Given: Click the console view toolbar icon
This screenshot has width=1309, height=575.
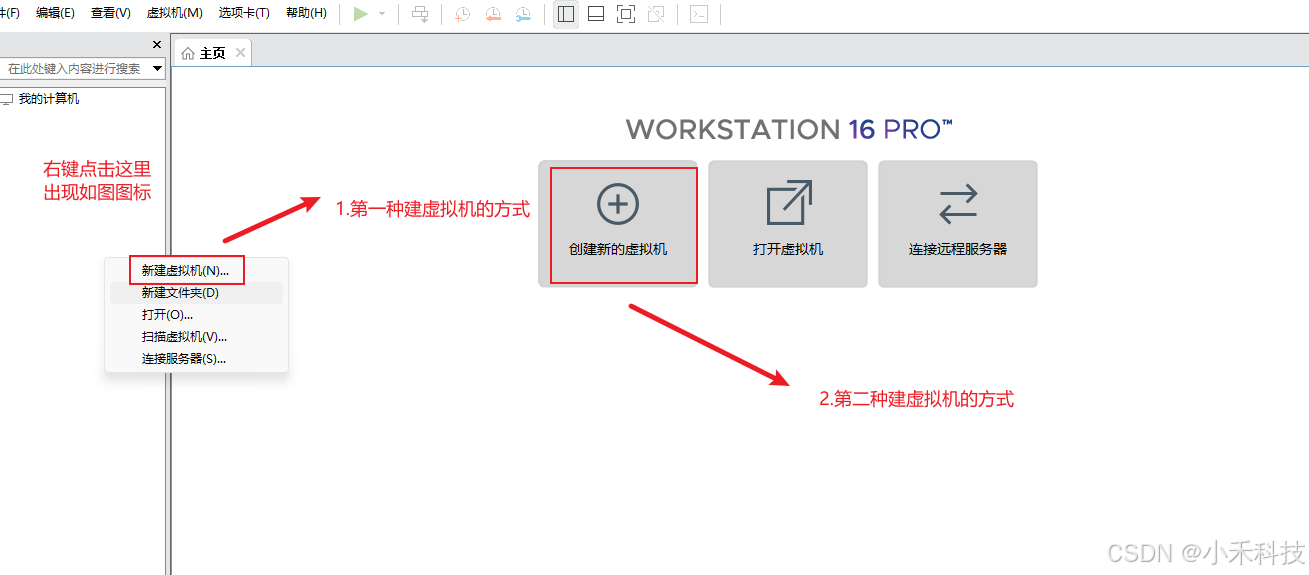Looking at the screenshot, I should tap(700, 14).
